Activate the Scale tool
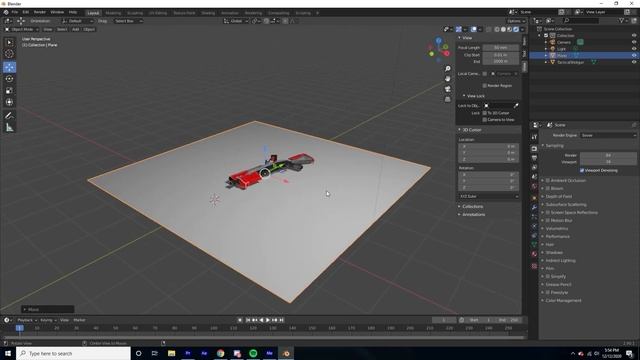The height and width of the screenshot is (360, 640). [9, 91]
